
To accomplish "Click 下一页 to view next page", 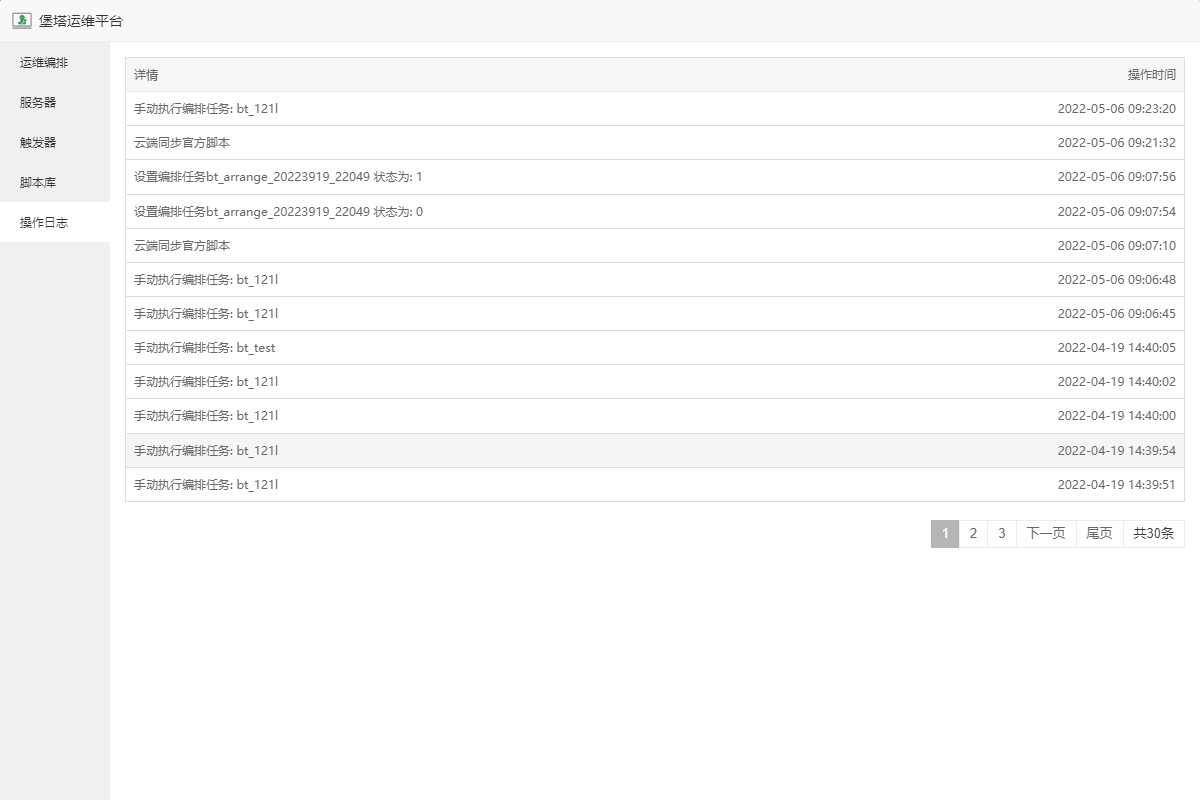I will click(x=1046, y=534).
